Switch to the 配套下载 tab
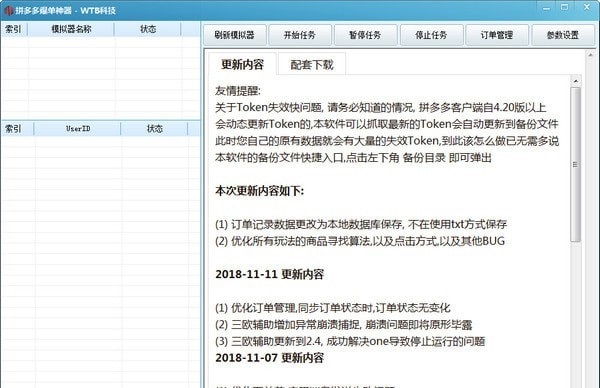 coord(312,65)
